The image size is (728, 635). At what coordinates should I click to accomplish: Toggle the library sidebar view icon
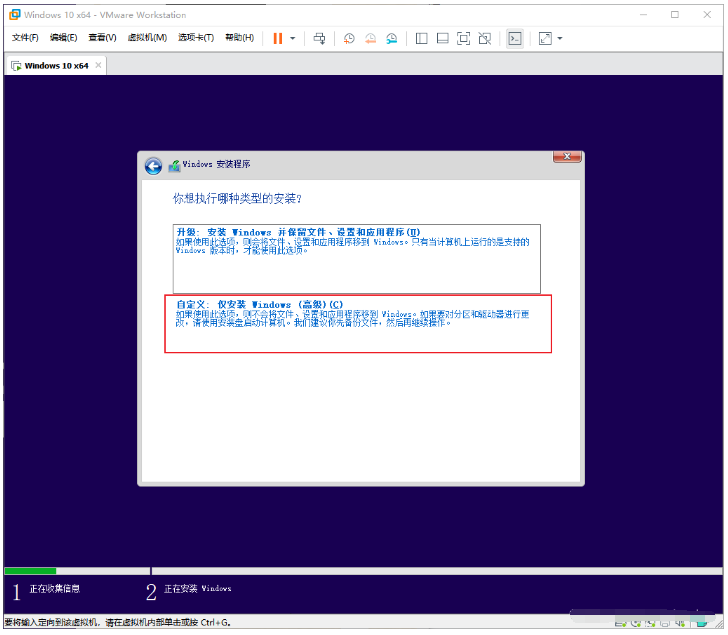pos(421,38)
